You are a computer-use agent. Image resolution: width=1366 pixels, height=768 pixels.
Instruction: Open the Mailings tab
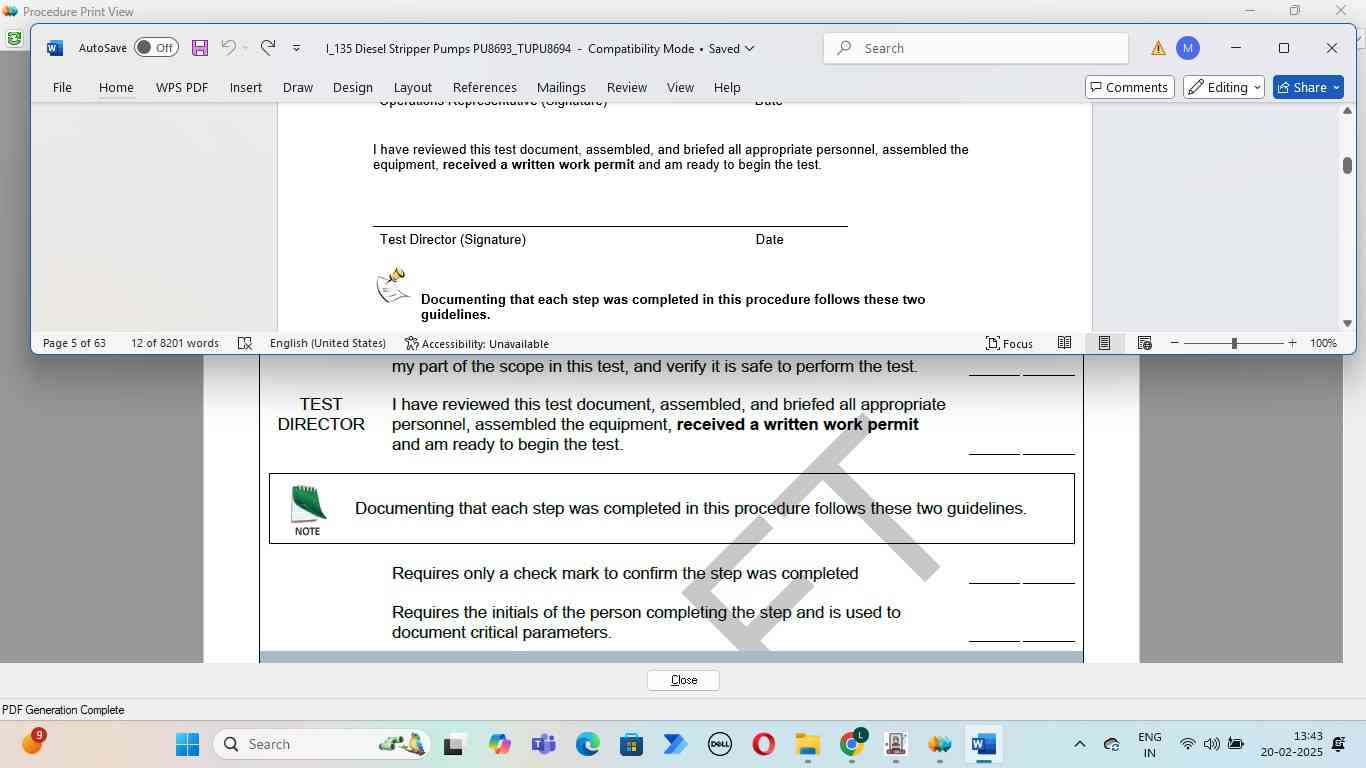561,87
